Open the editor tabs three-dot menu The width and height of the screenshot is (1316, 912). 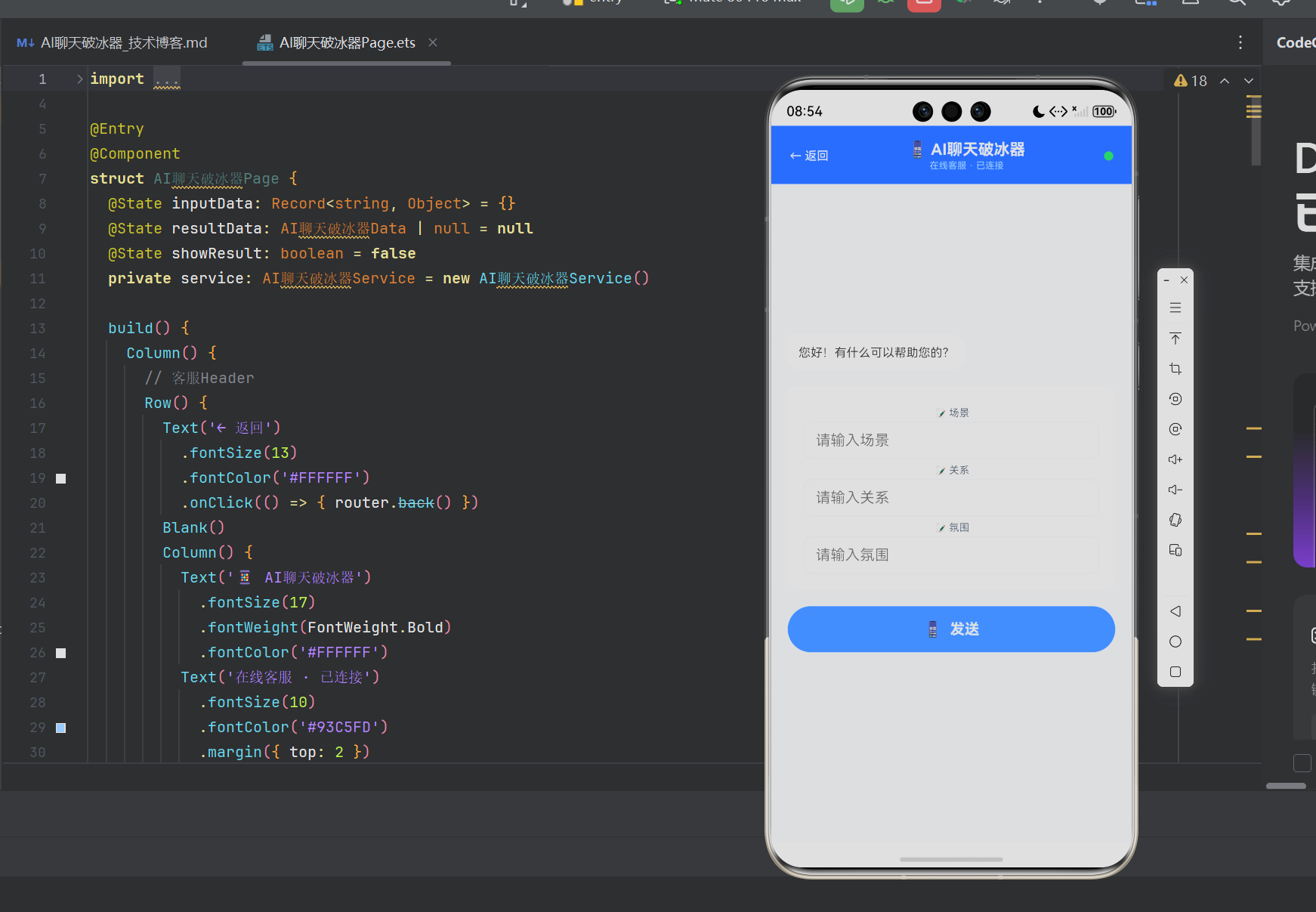(x=1240, y=42)
